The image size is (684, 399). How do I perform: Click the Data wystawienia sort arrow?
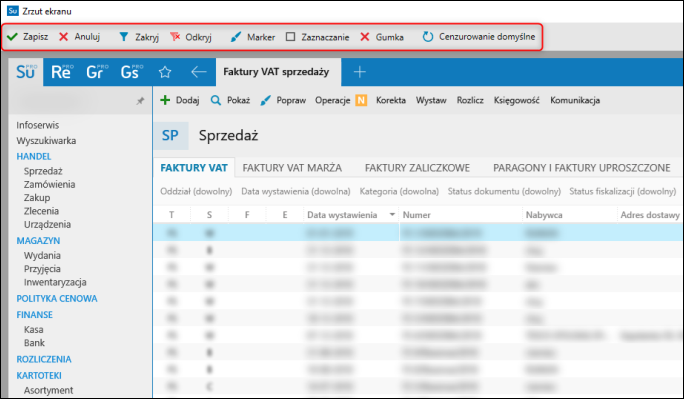pos(392,215)
